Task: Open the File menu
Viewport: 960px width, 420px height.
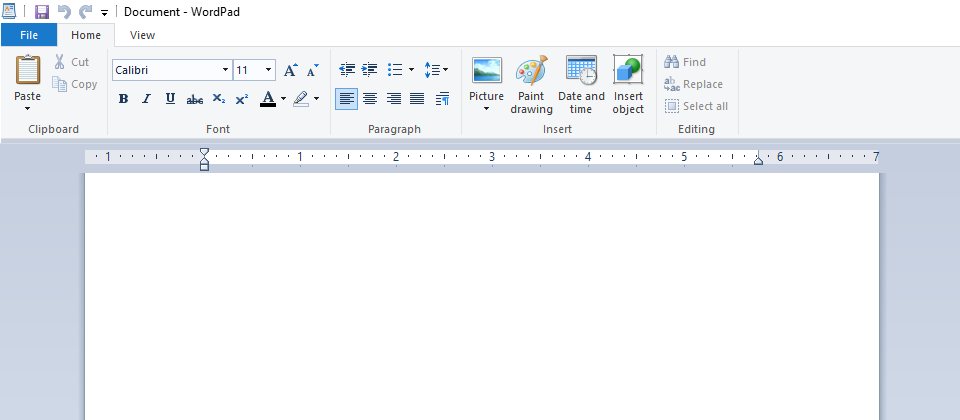Action: [29, 35]
